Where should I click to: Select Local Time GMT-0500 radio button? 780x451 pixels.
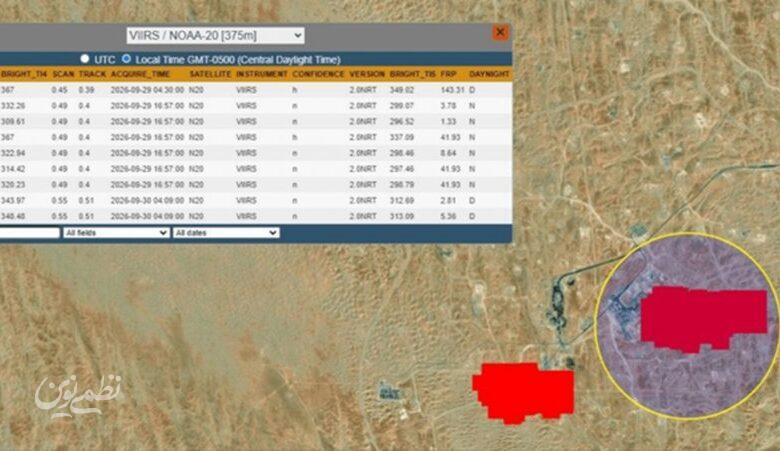(x=126, y=59)
